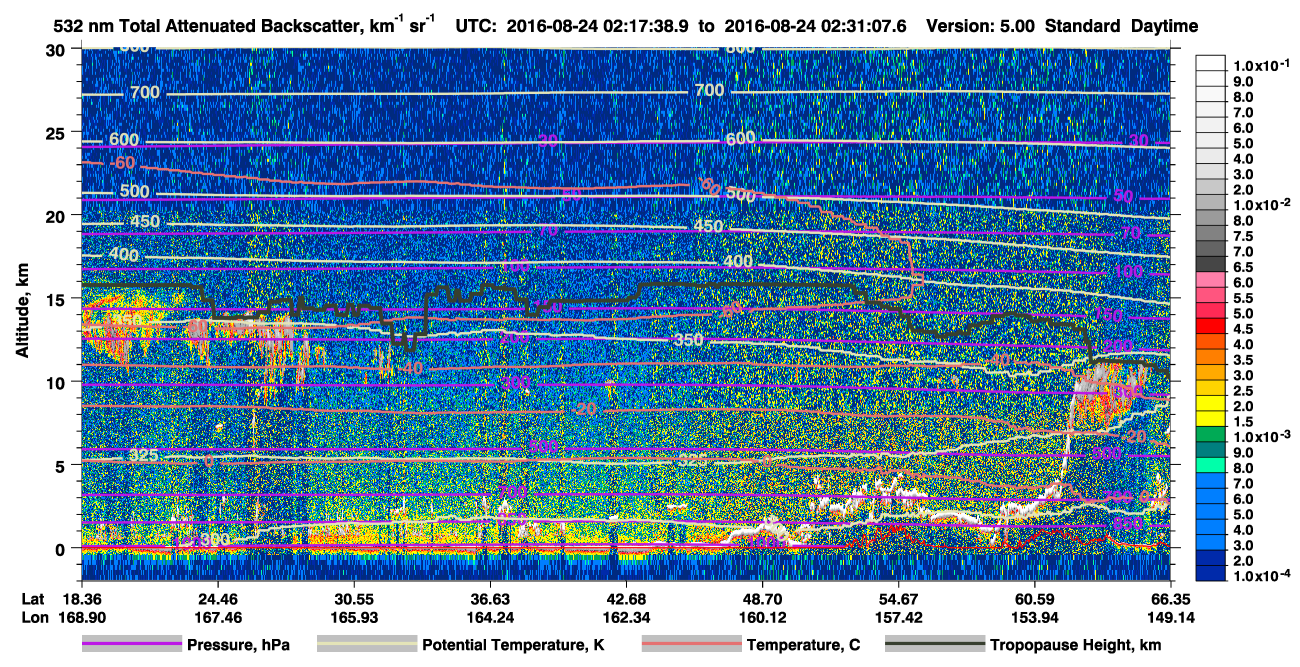The image size is (1300, 667).
Task: Click colorbar label '3.5'
Action: click(1244, 360)
